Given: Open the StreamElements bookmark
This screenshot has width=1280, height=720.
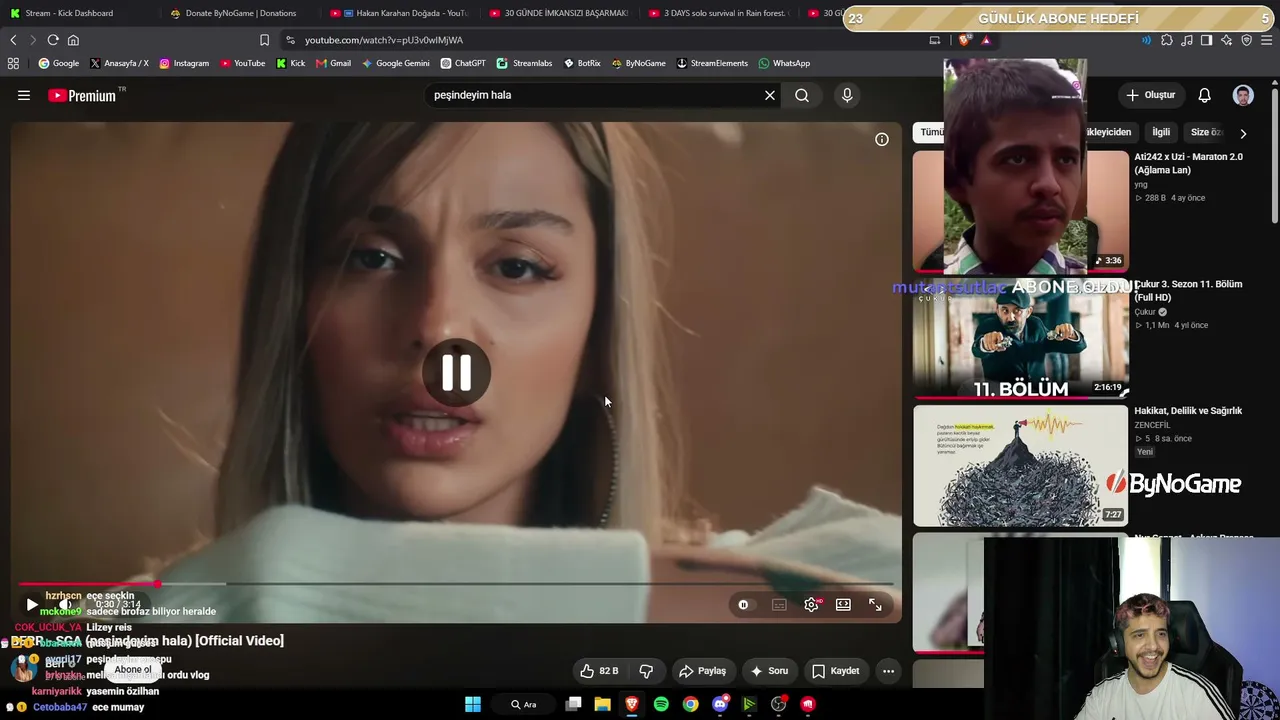Looking at the screenshot, I should tap(712, 63).
